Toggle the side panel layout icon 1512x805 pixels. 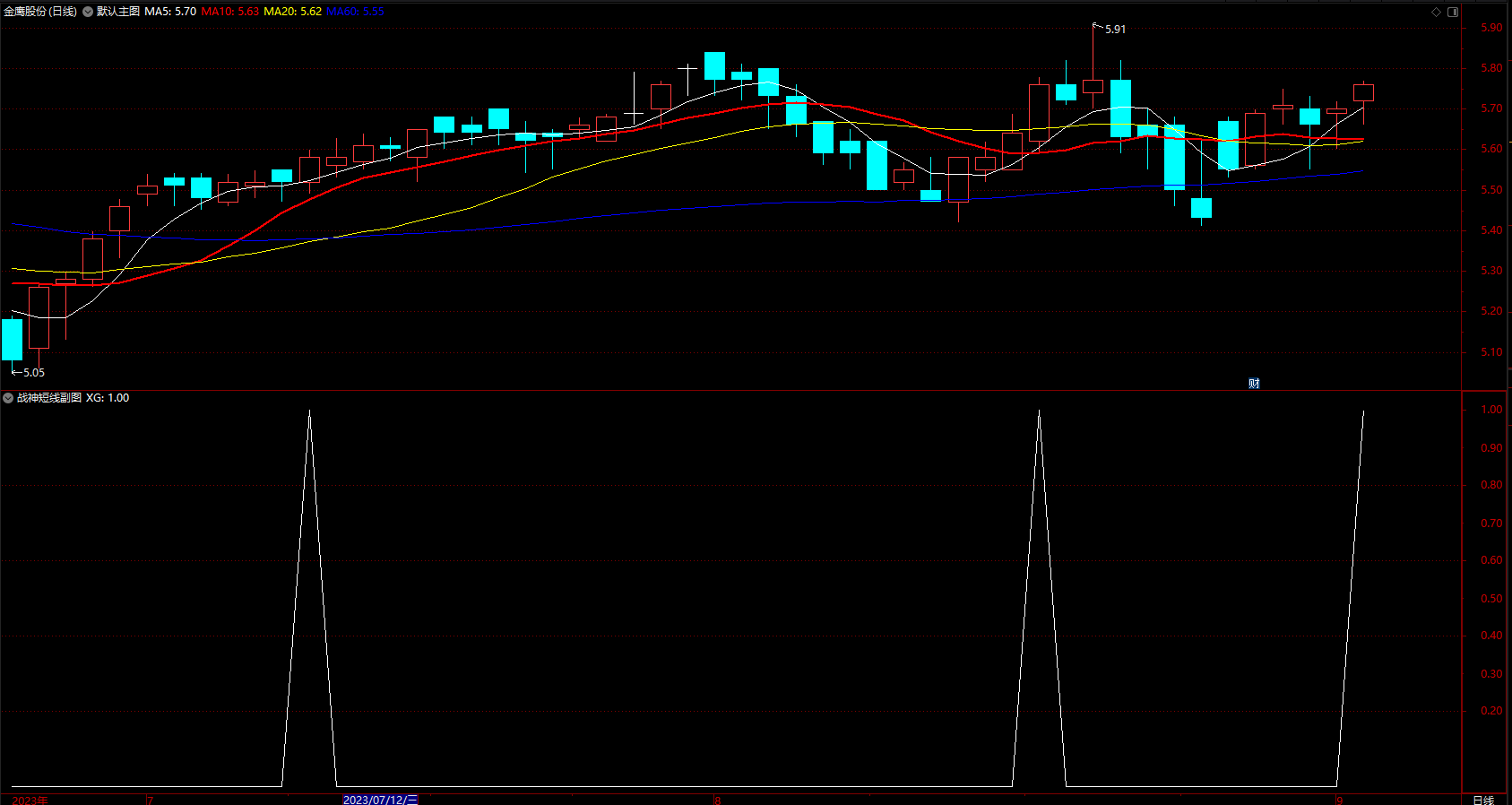click(1453, 12)
